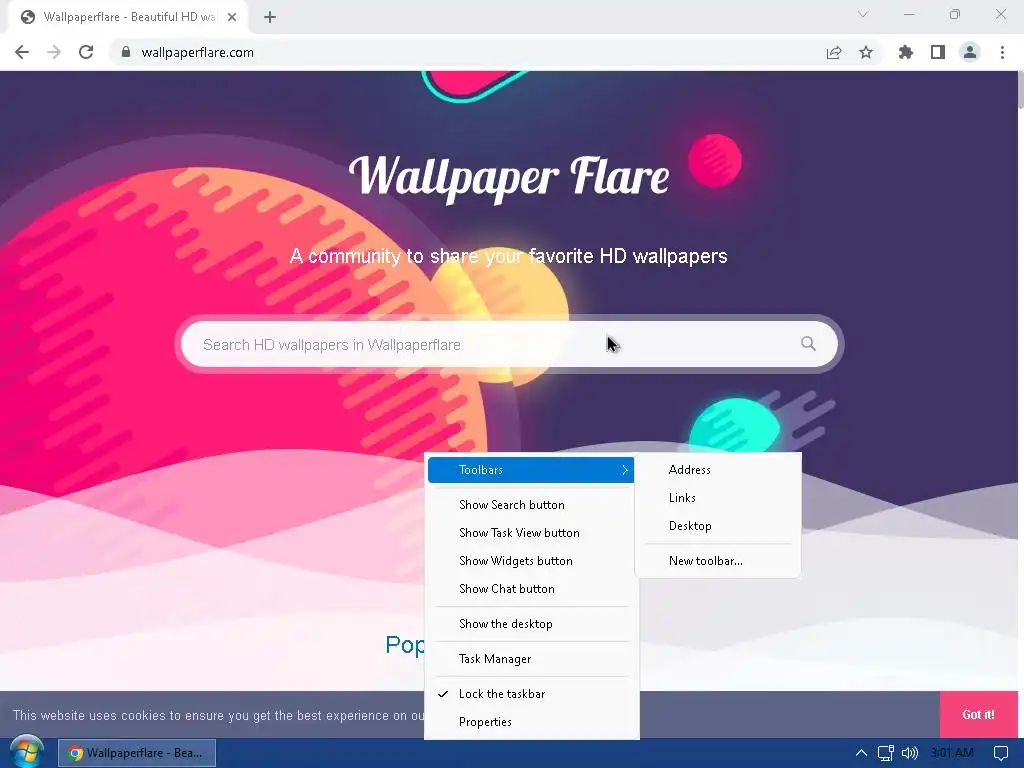
Task: Open the share this page icon
Action: click(x=834, y=52)
